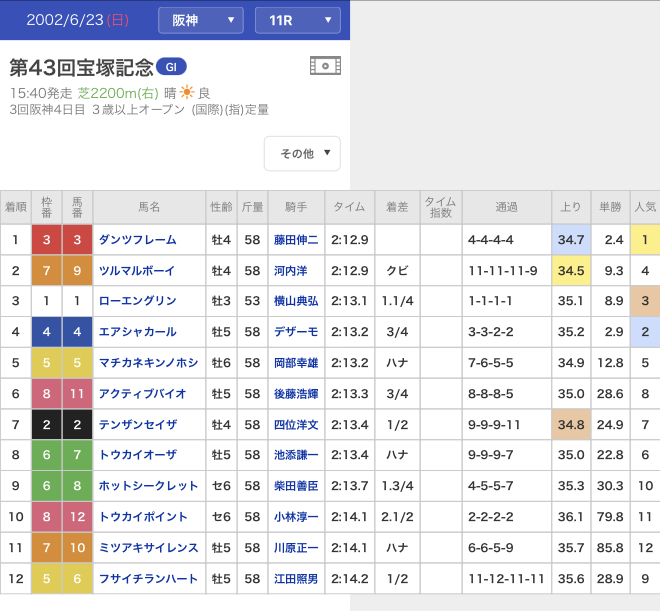Click the course text 芝2200m(右)
Viewport: 660px width, 611px height.
[x=118, y=93]
